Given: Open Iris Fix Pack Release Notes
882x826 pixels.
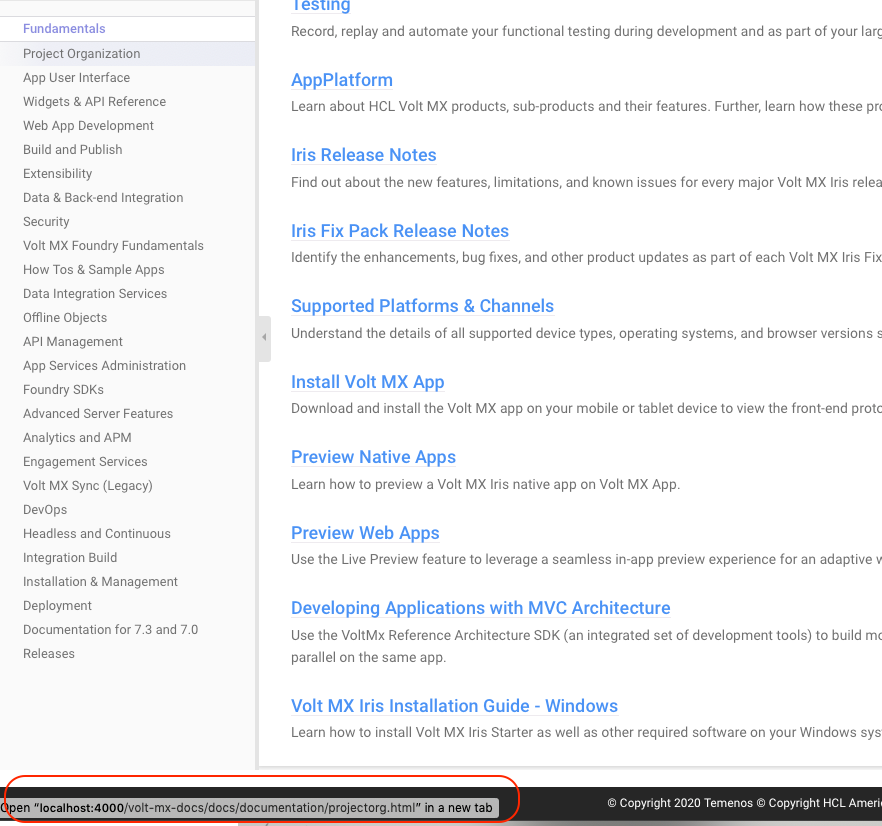Looking at the screenshot, I should tap(399, 231).
